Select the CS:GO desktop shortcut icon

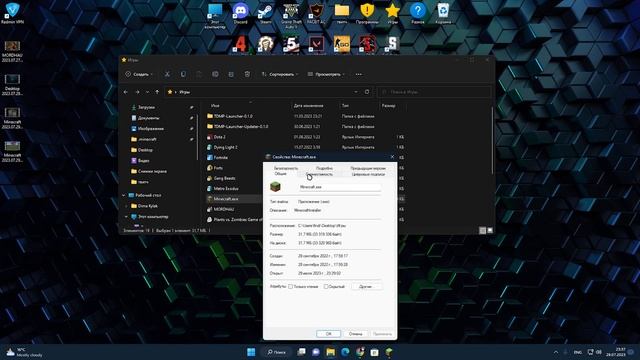click(x=342, y=44)
